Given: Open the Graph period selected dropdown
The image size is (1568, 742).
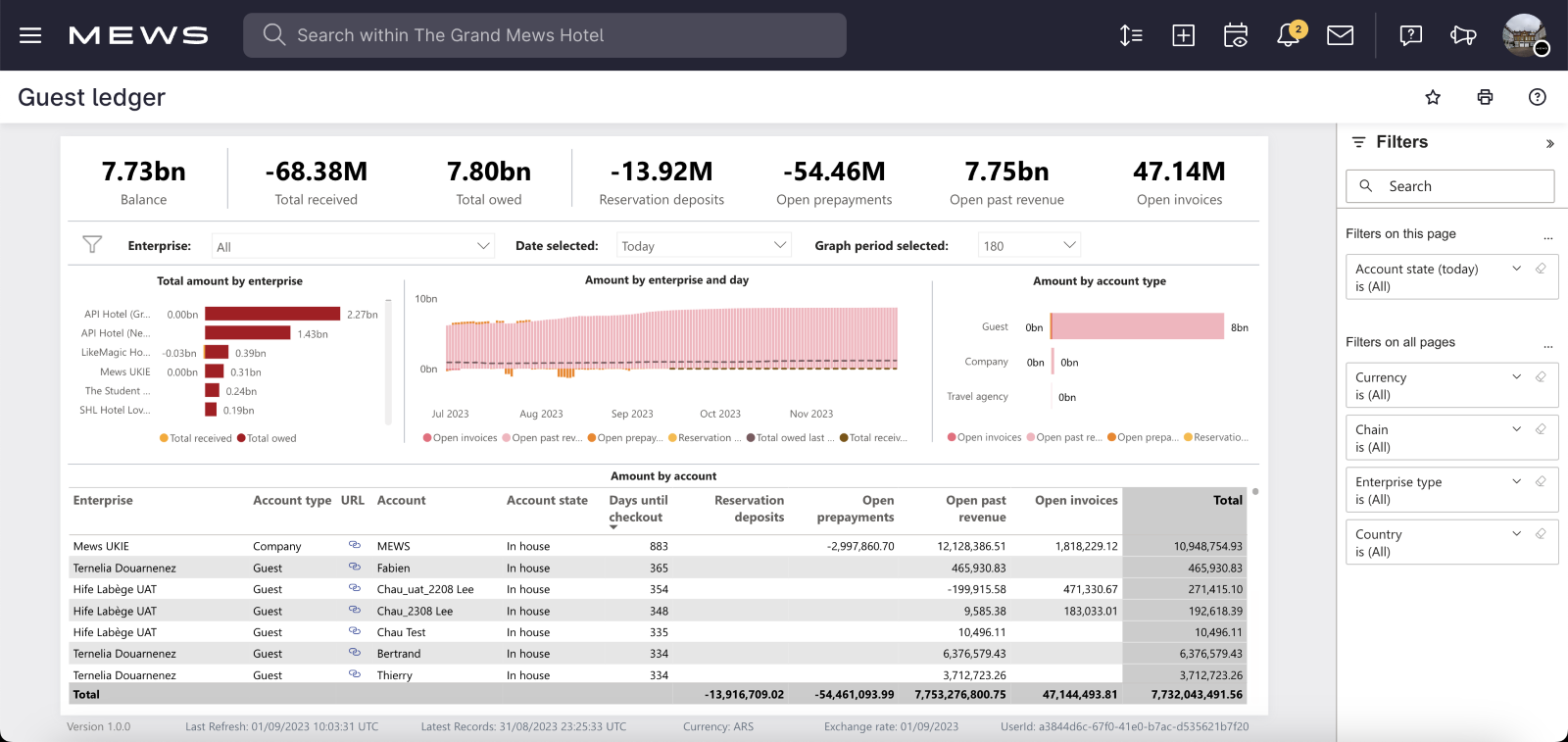Looking at the screenshot, I should 1029,246.
